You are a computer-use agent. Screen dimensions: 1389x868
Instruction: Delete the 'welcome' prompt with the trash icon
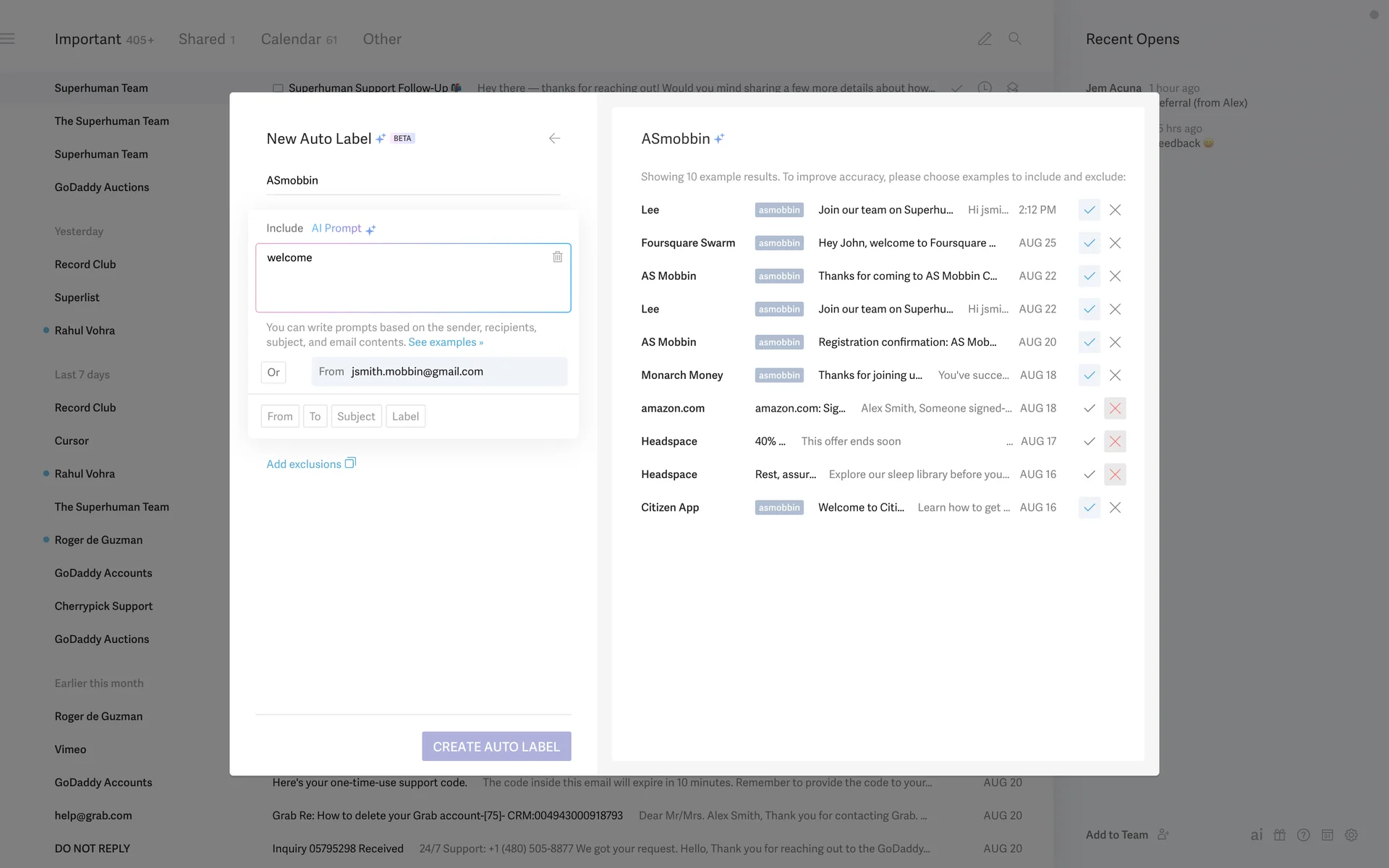tap(557, 257)
